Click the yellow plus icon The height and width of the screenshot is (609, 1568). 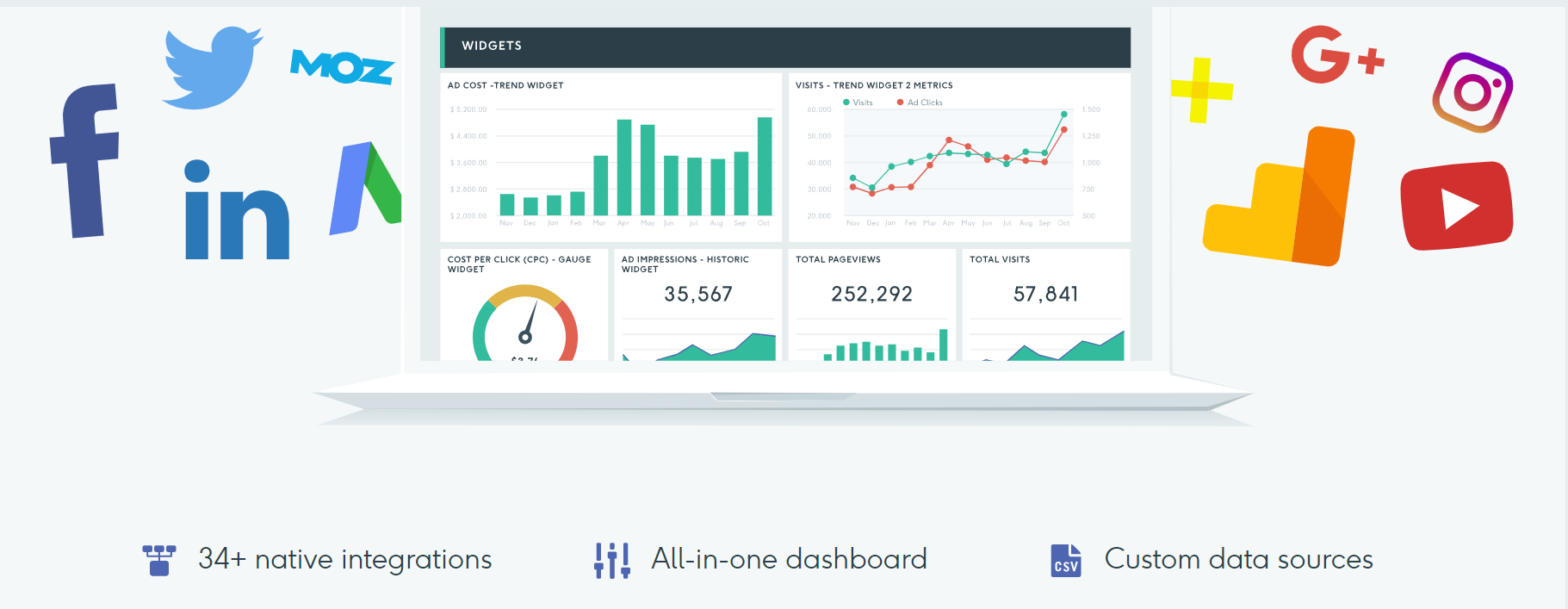point(1201,90)
